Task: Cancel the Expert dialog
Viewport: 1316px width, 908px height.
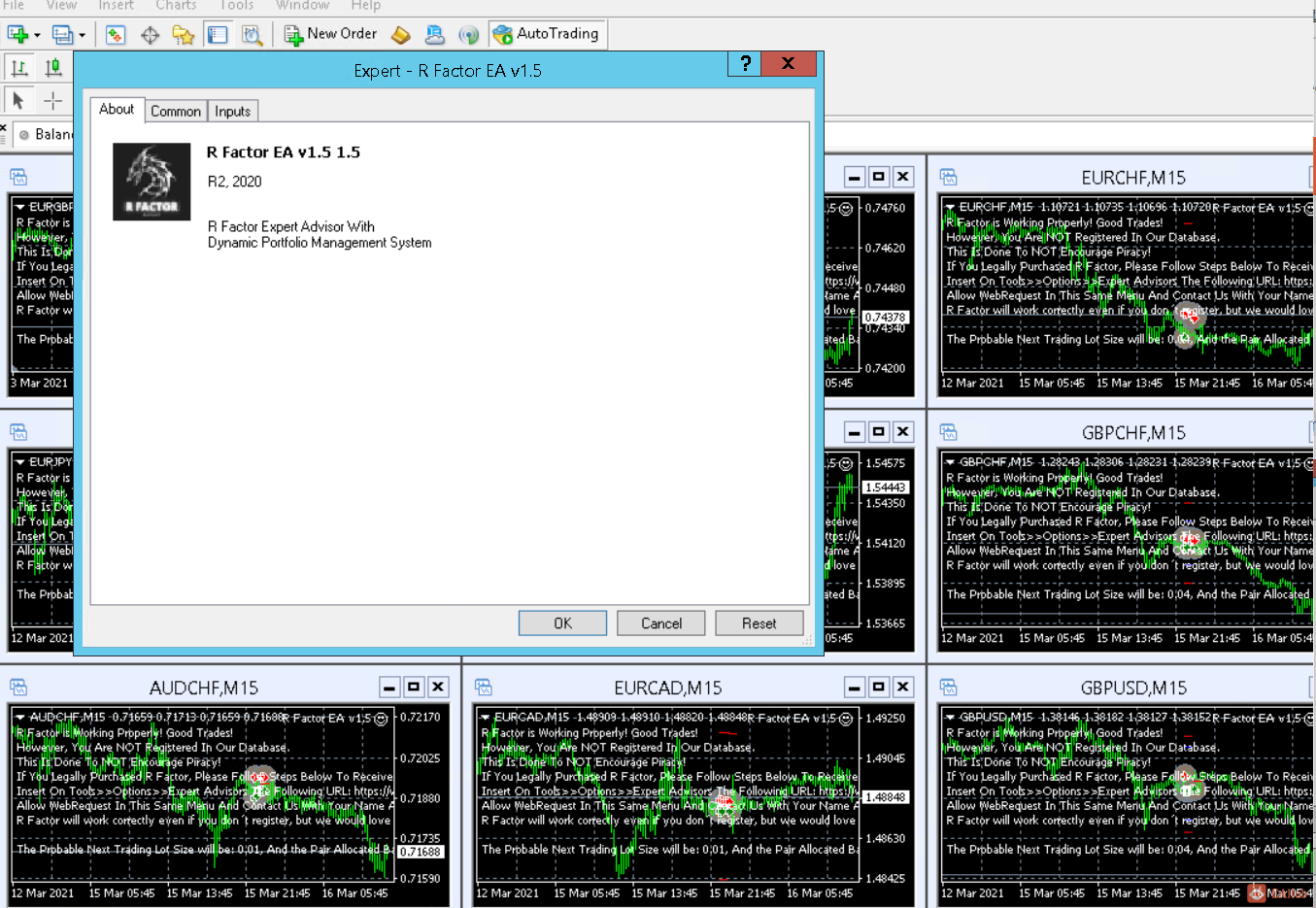Action: coord(661,623)
